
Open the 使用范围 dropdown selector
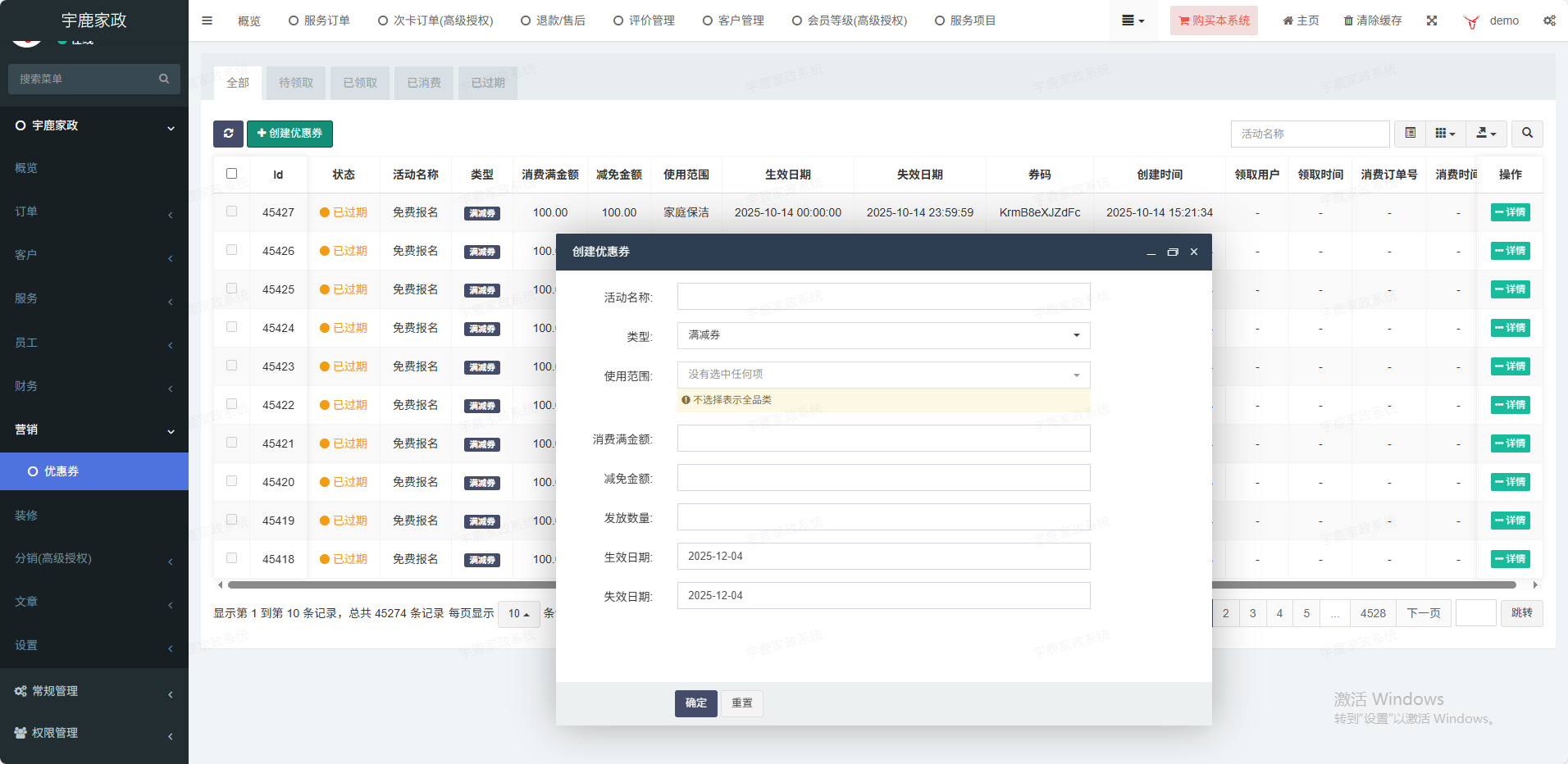coord(883,375)
